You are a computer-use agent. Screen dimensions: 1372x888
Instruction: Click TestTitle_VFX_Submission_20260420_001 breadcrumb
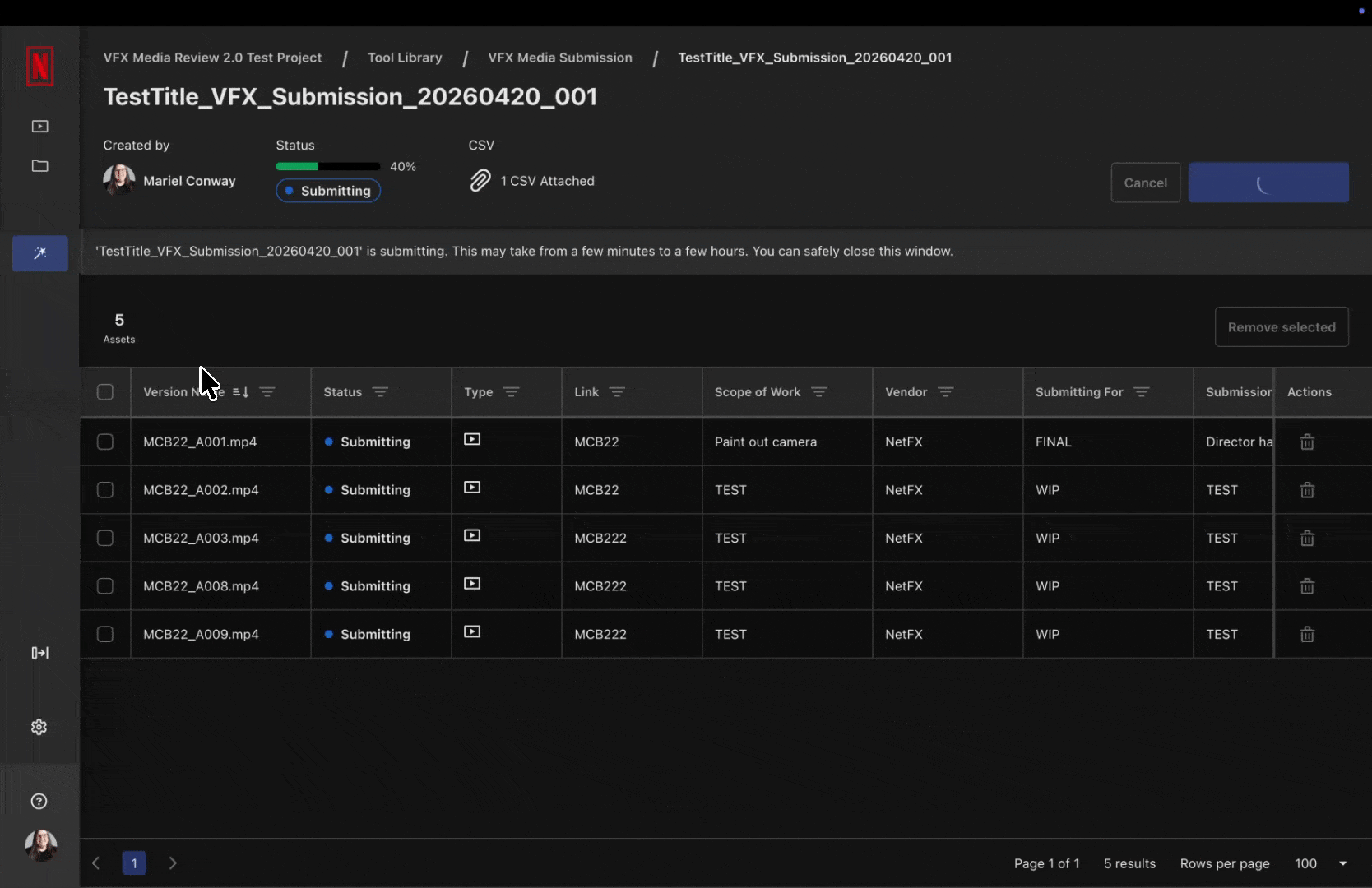815,58
